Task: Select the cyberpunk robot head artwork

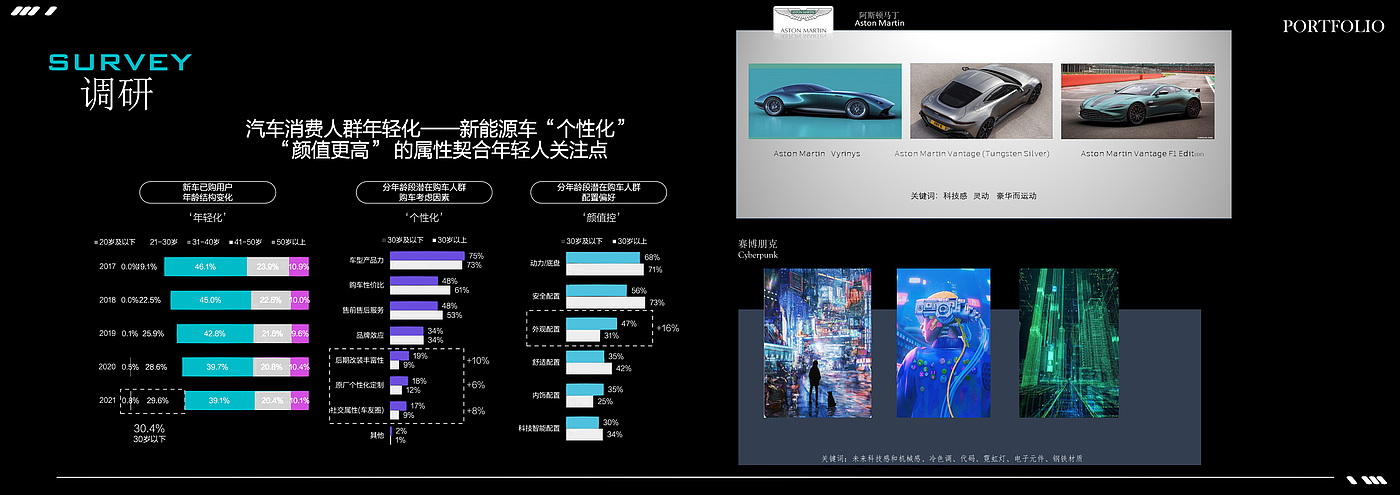Action: (943, 343)
